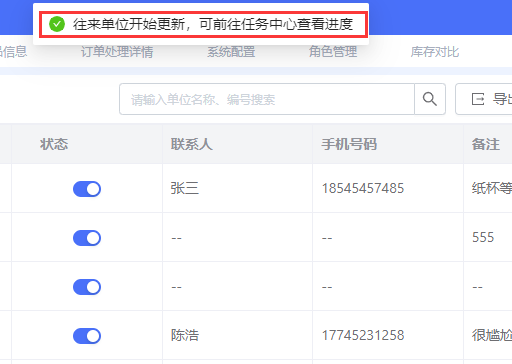The width and height of the screenshot is (512, 364).
Task: Toggle status switch in 张三 row
Action: tap(87, 189)
